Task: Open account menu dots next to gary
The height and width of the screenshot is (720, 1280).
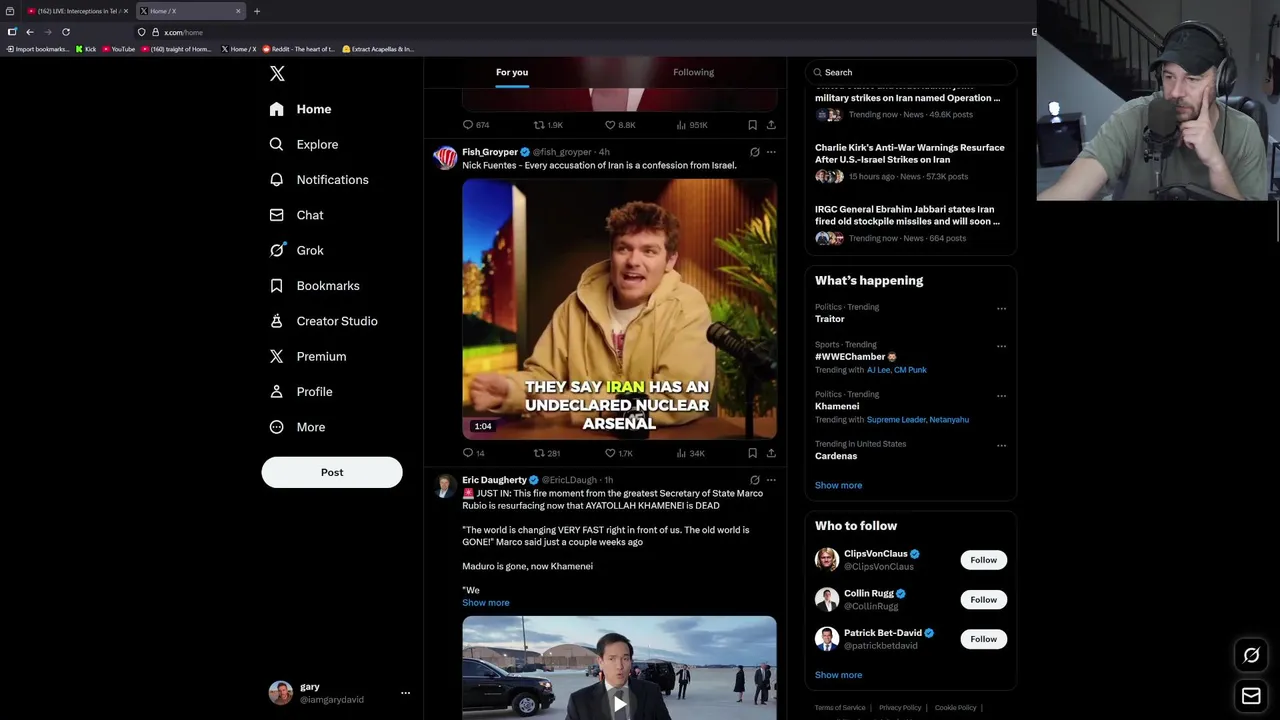Action: (x=405, y=692)
